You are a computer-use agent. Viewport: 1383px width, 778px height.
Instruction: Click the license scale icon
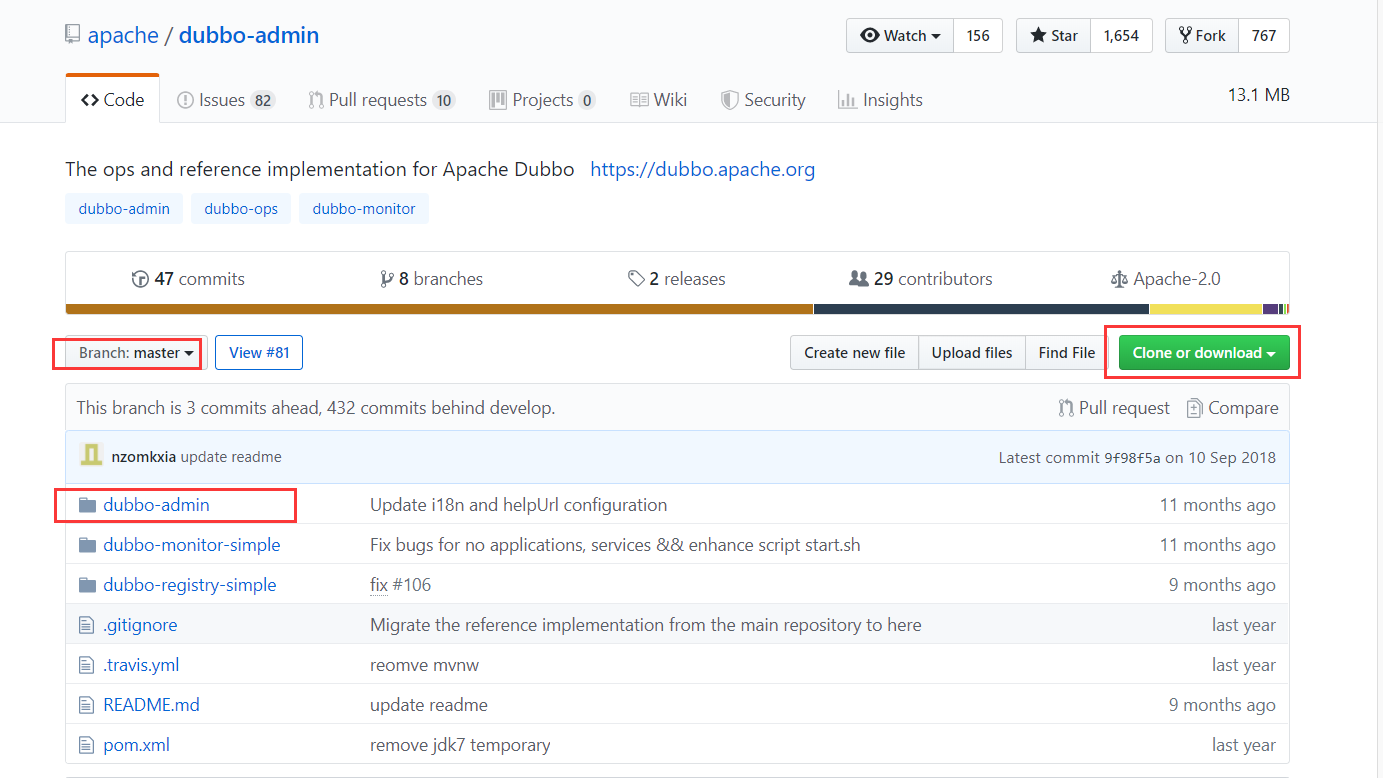click(1119, 279)
